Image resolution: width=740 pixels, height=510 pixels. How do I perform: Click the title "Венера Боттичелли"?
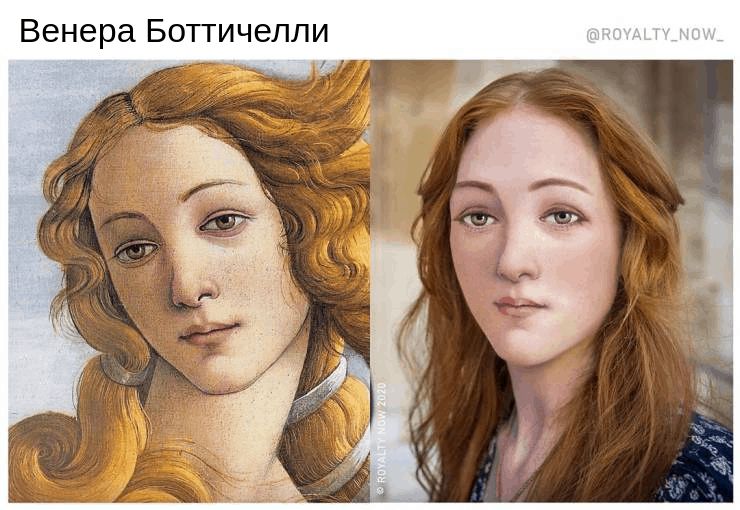pyautogui.click(x=174, y=31)
